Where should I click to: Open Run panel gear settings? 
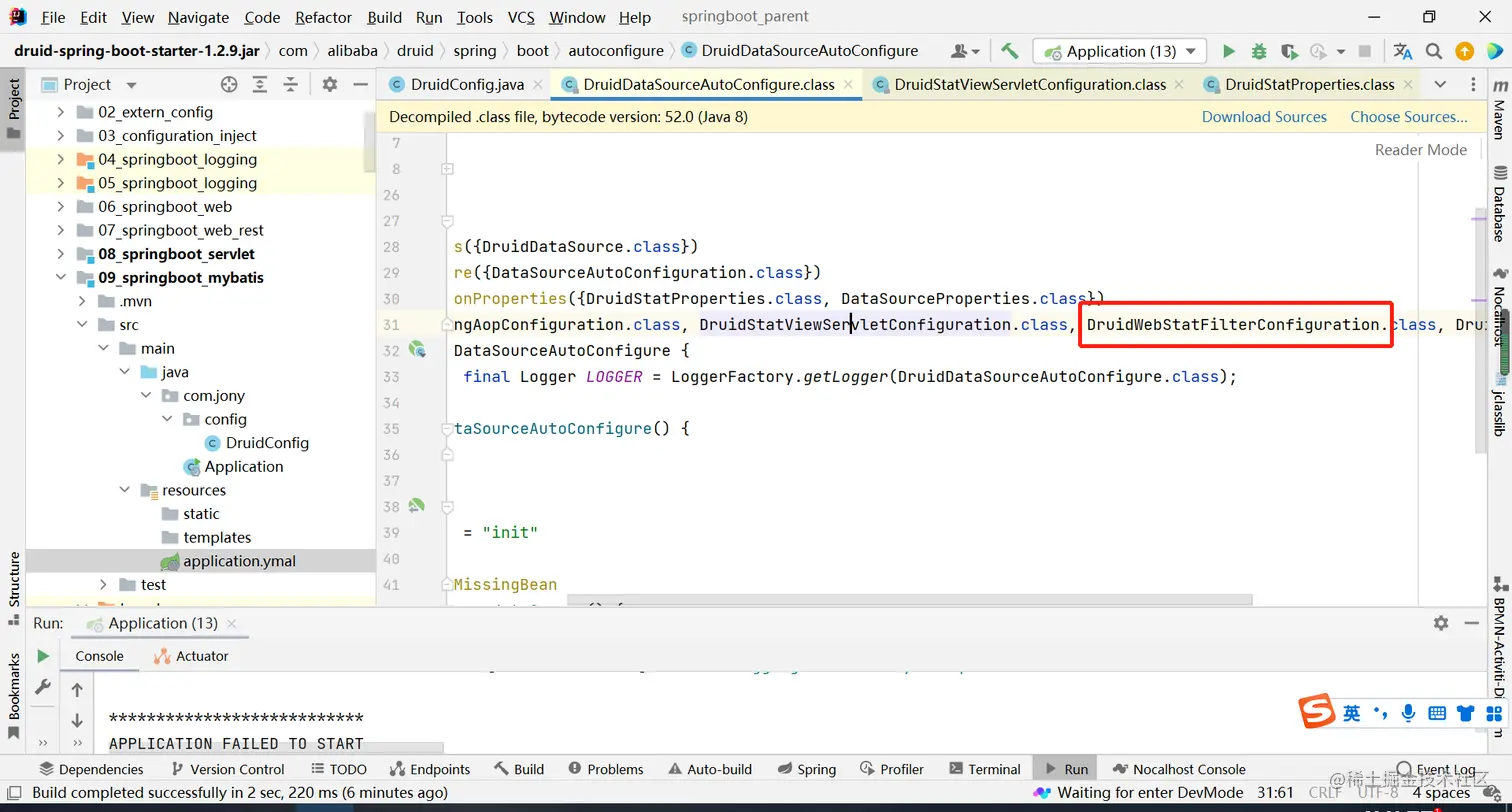click(x=1441, y=623)
